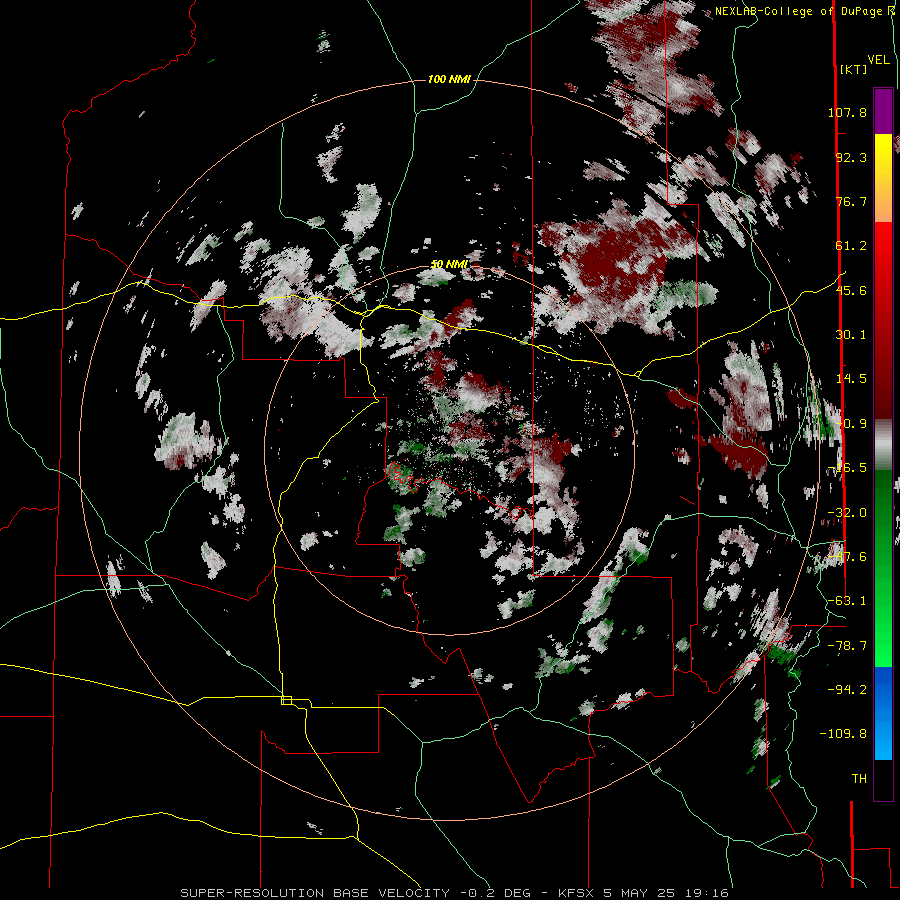
Task: Click the small yellow square marker on the highway
Action: coord(286,700)
